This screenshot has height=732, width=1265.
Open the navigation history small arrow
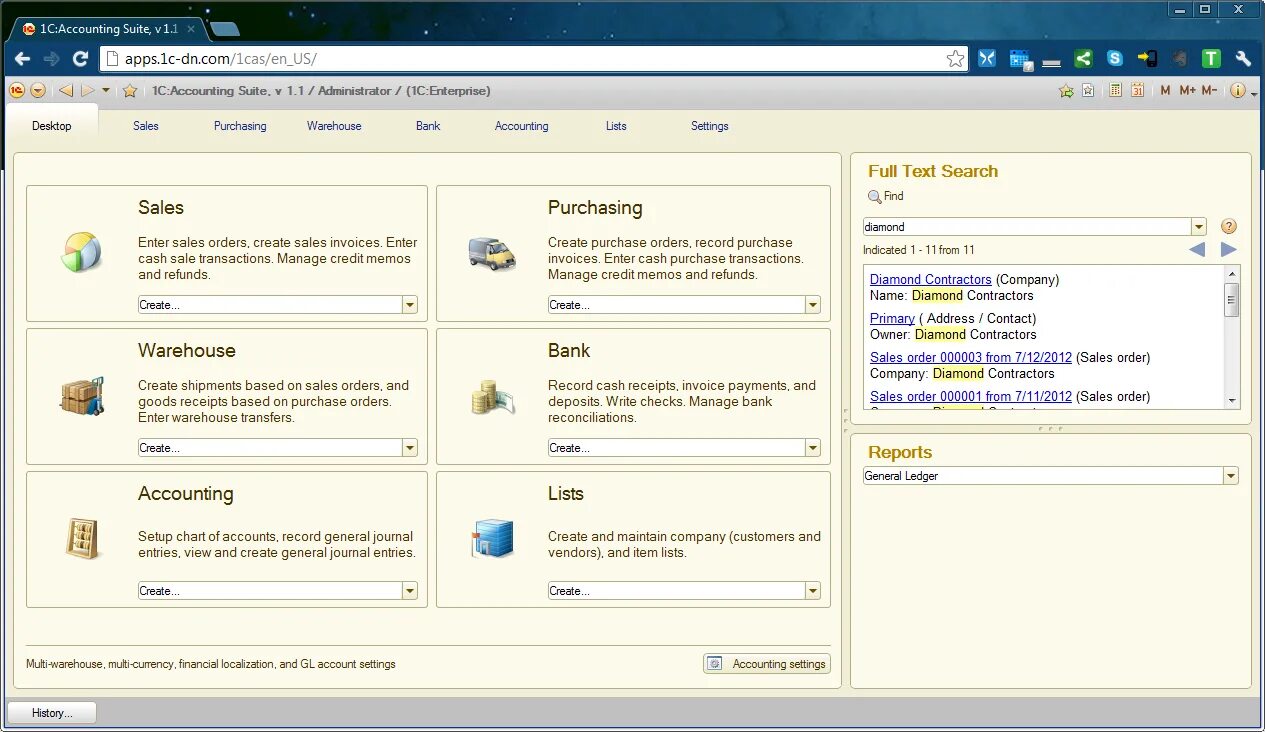(106, 91)
